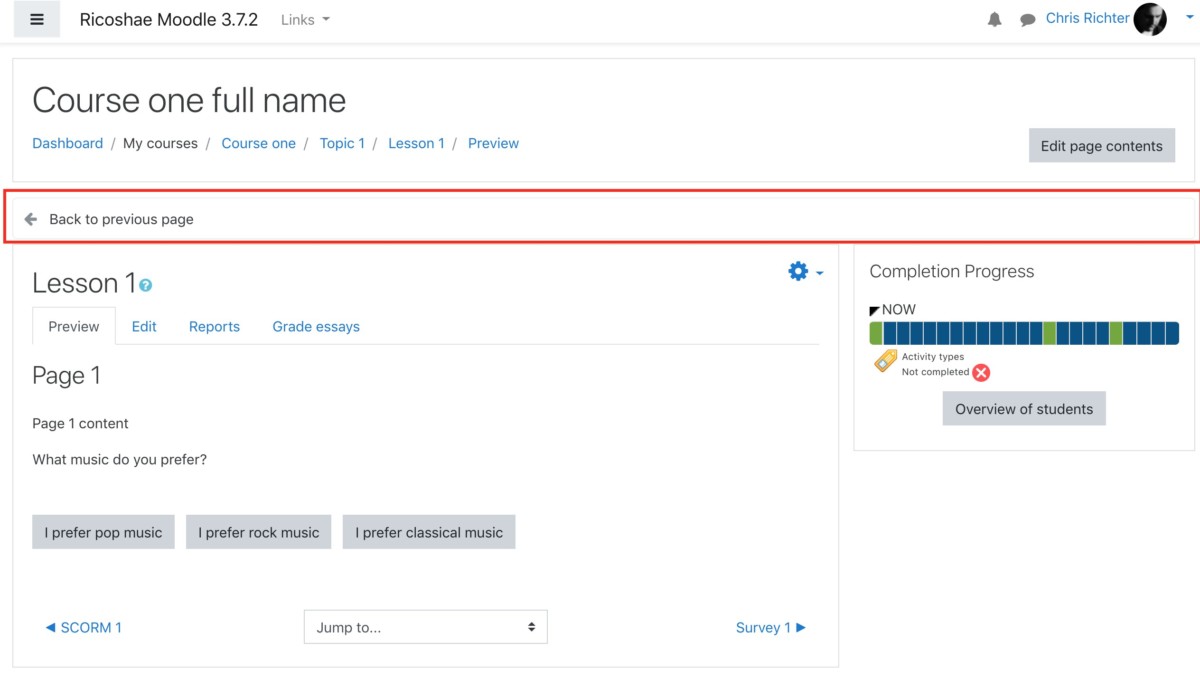Open Chris Richter user menu
The height and width of the screenshot is (679, 1200).
tap(1087, 18)
